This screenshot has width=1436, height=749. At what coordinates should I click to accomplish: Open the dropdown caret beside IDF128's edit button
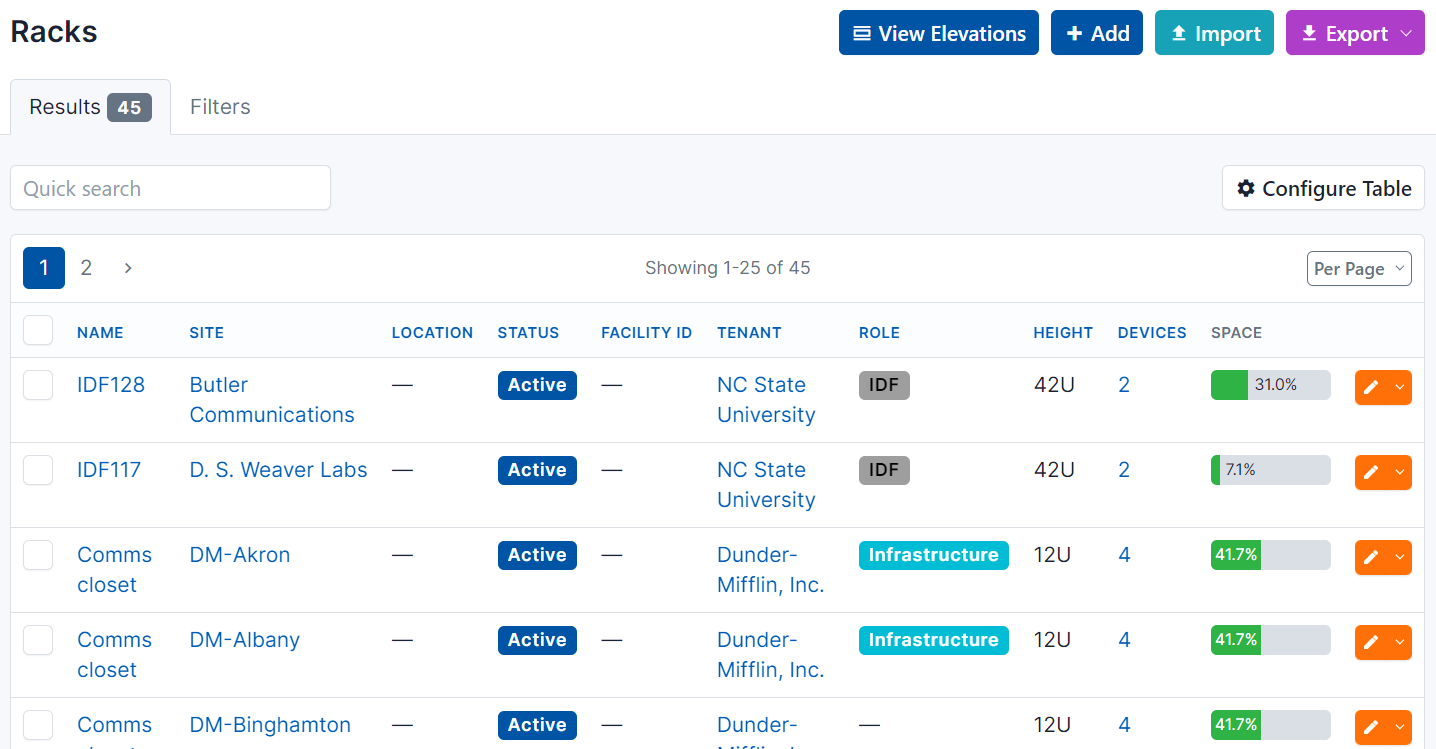1399,387
